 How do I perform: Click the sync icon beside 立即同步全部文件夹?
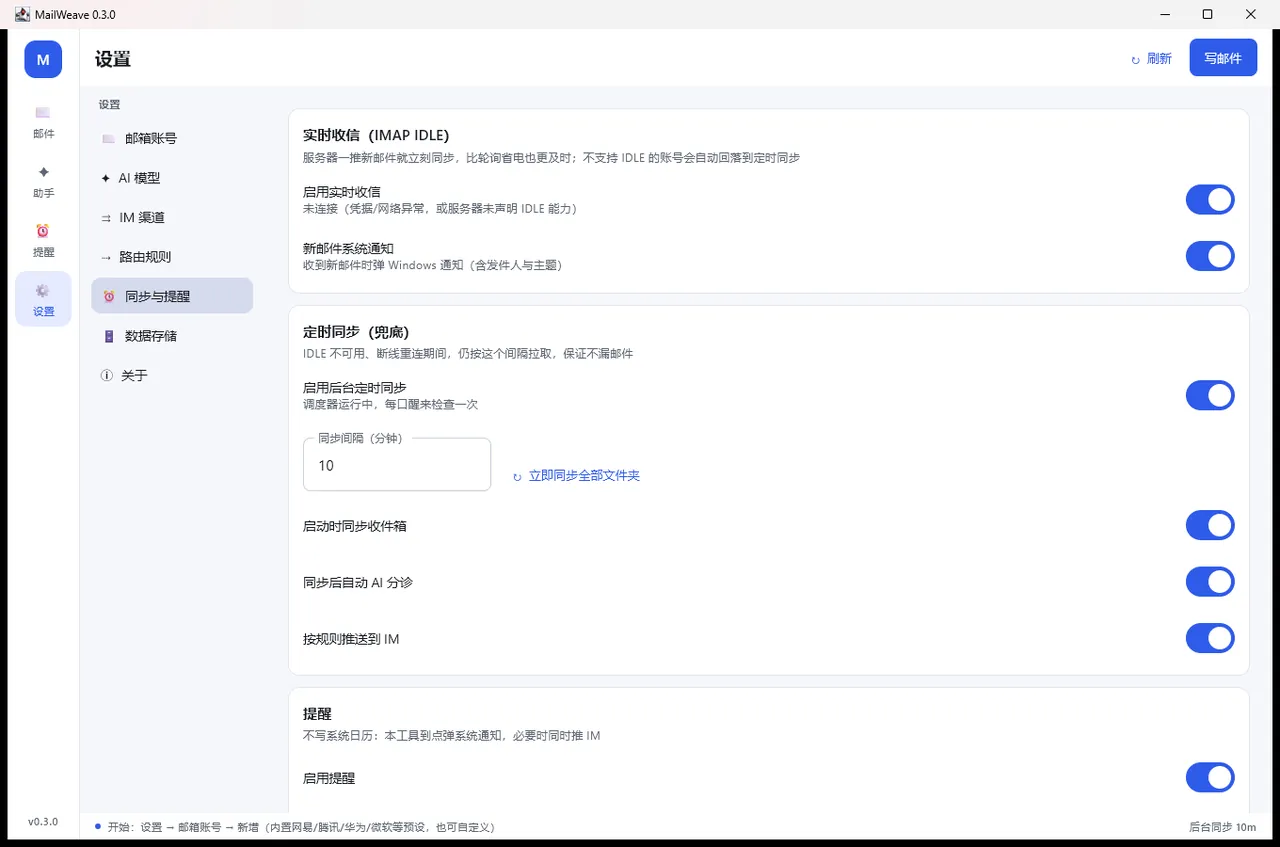(517, 477)
